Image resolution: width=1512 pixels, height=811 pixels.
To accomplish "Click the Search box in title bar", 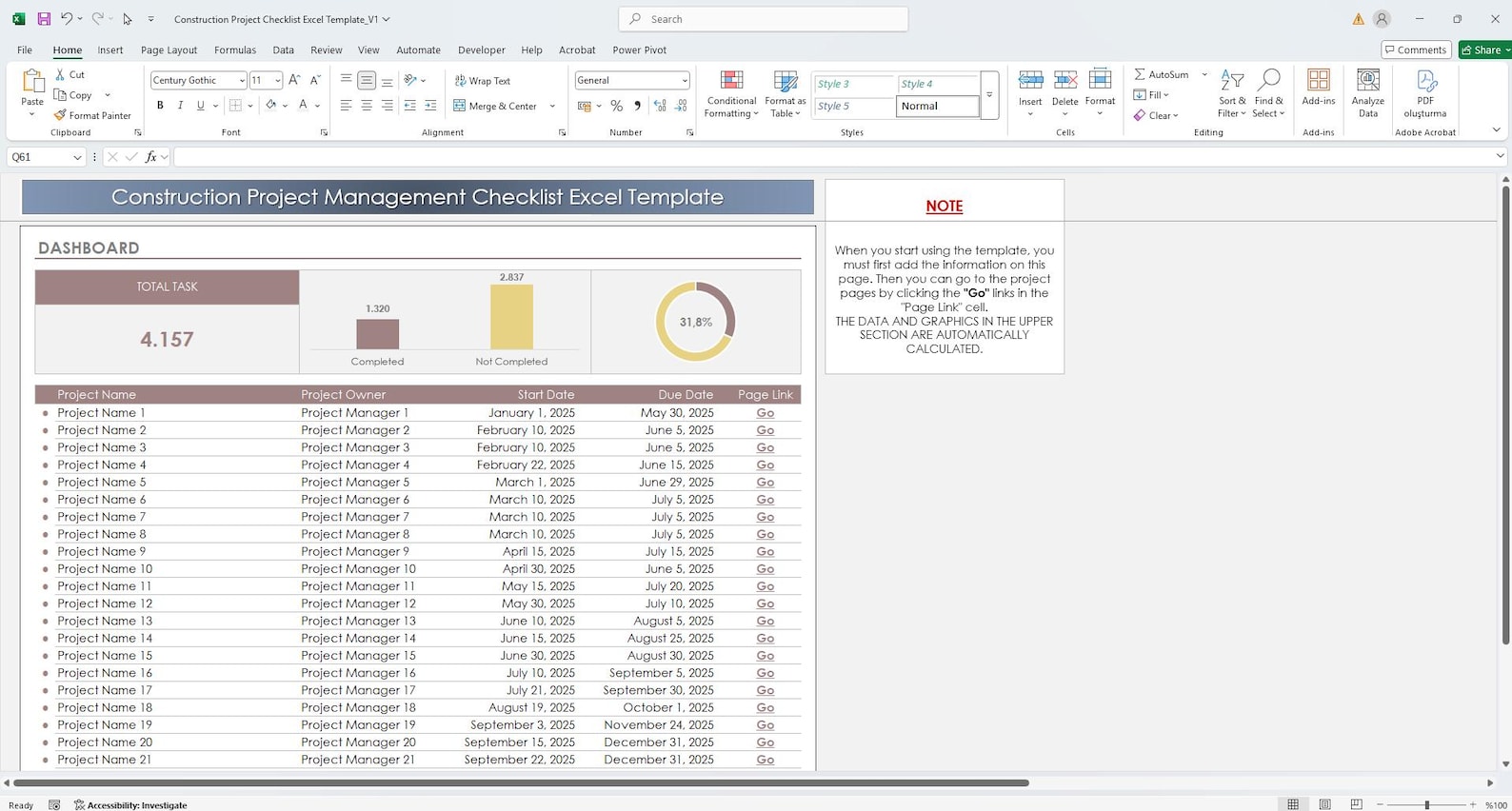I will tap(764, 19).
